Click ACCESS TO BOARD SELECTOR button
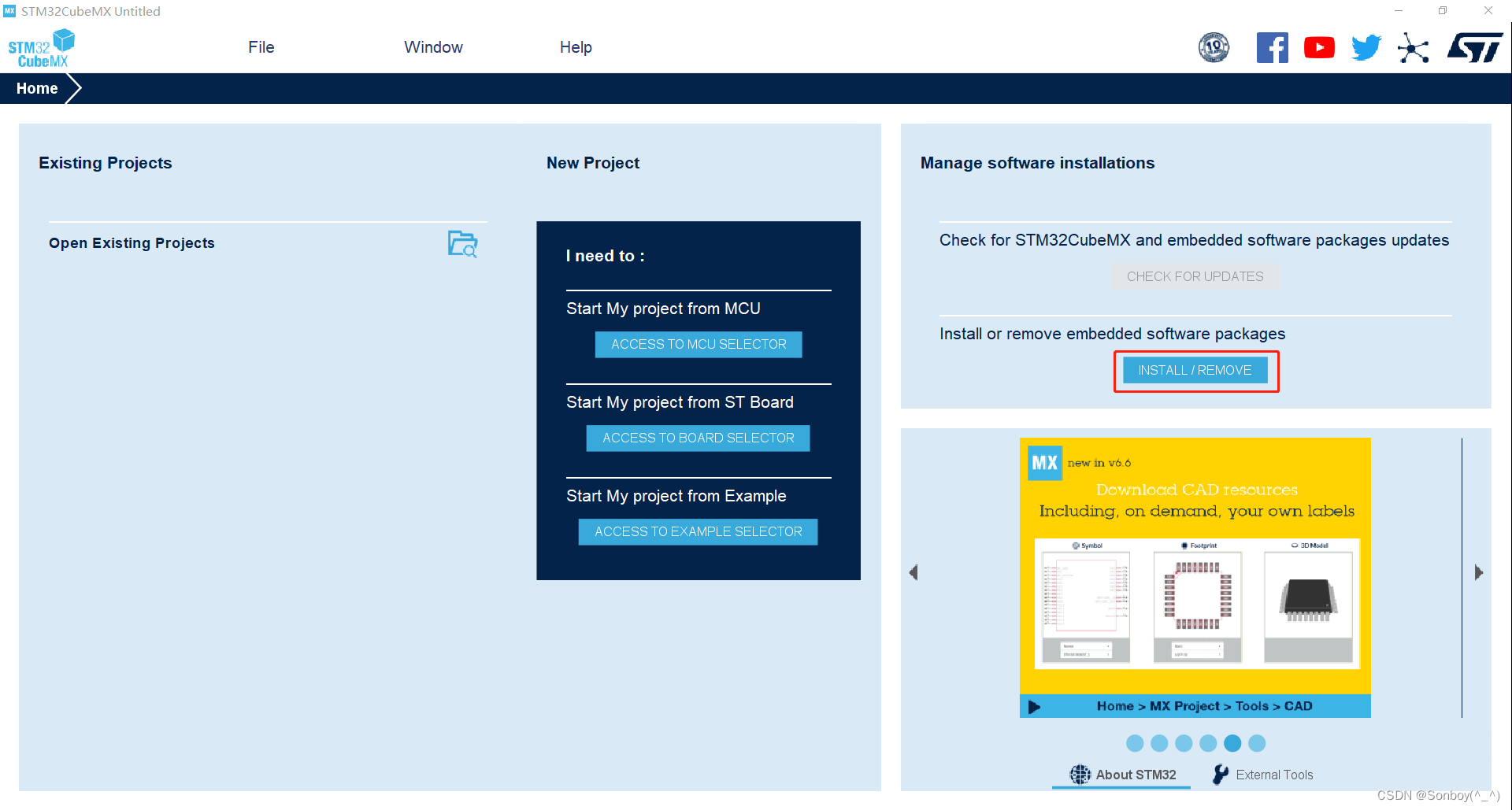The height and width of the screenshot is (810, 1512). [699, 438]
